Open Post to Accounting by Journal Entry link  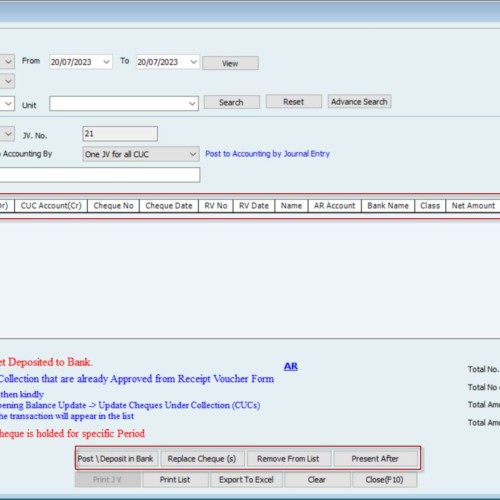[x=267, y=154]
